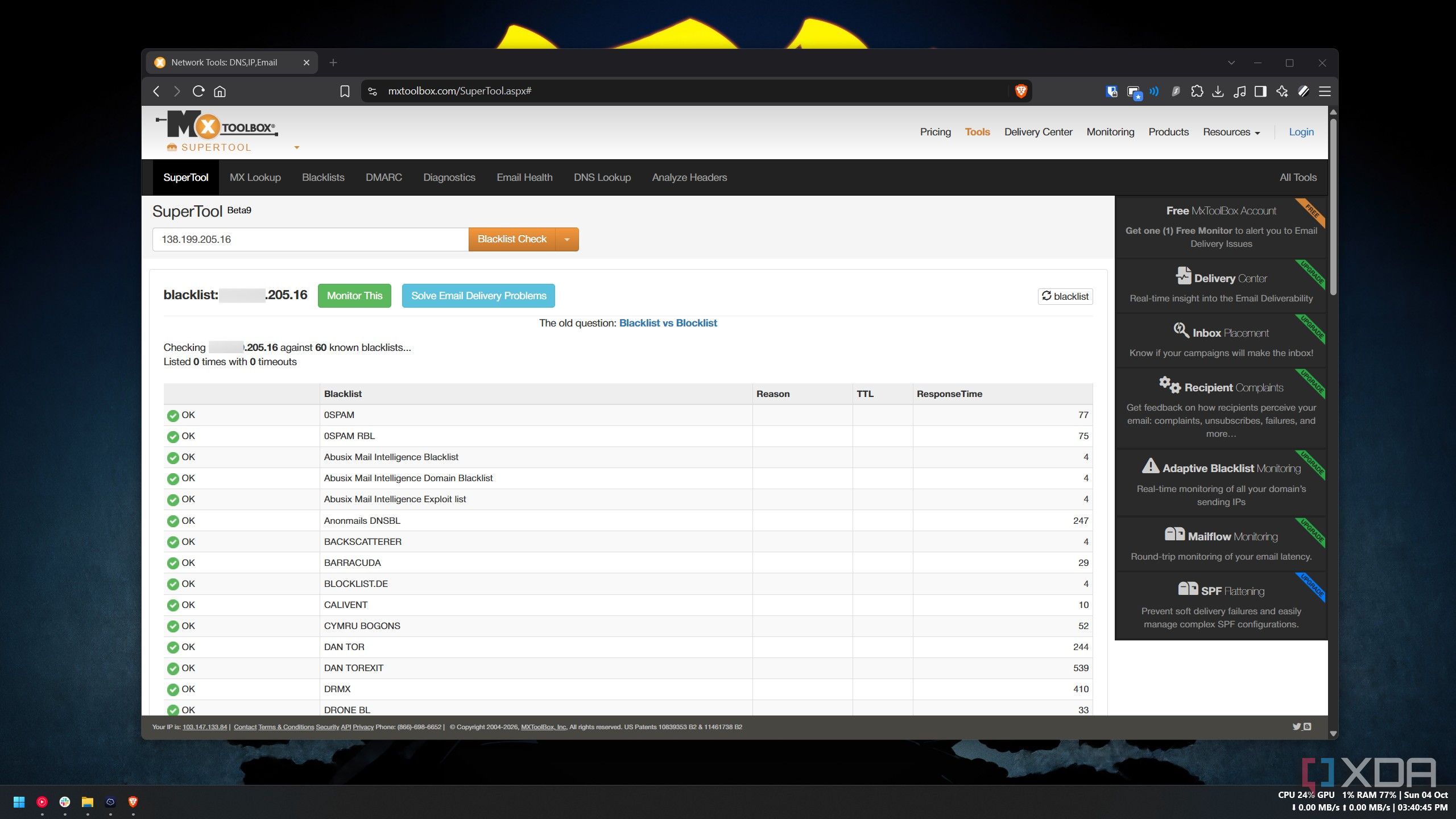Open Blacklists tab
Screen dimensions: 1456x819
323,177
